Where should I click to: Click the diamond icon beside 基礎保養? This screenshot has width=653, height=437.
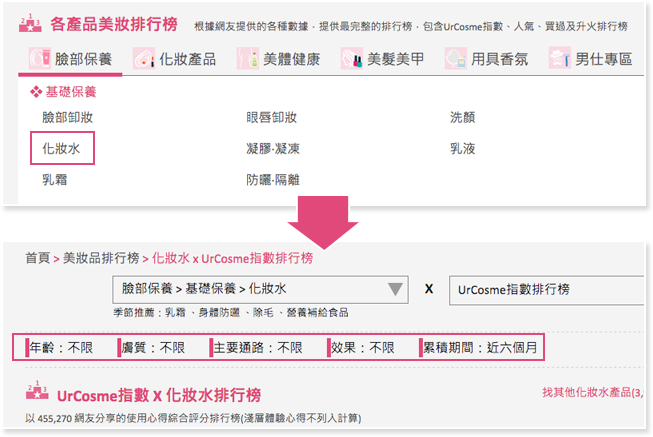pos(36,92)
